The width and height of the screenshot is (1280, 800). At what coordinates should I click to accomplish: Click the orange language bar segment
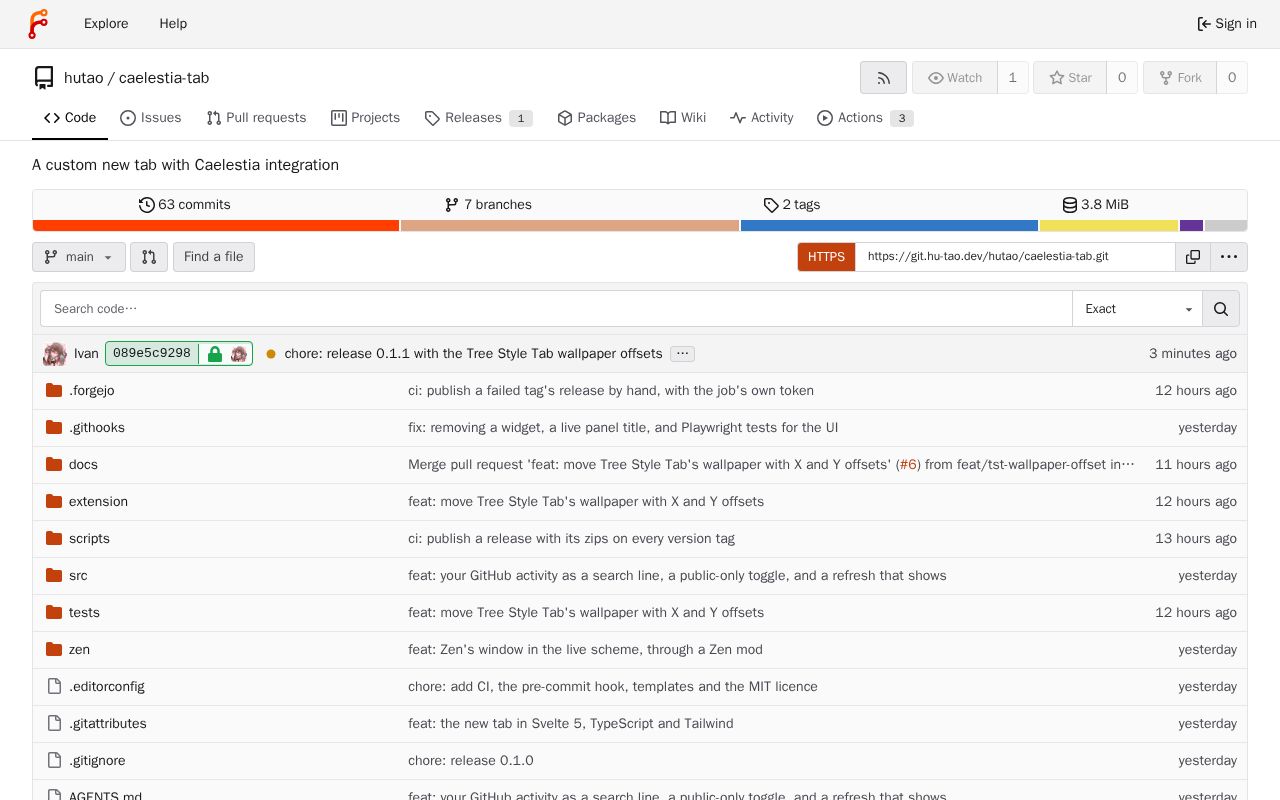click(x=216, y=226)
